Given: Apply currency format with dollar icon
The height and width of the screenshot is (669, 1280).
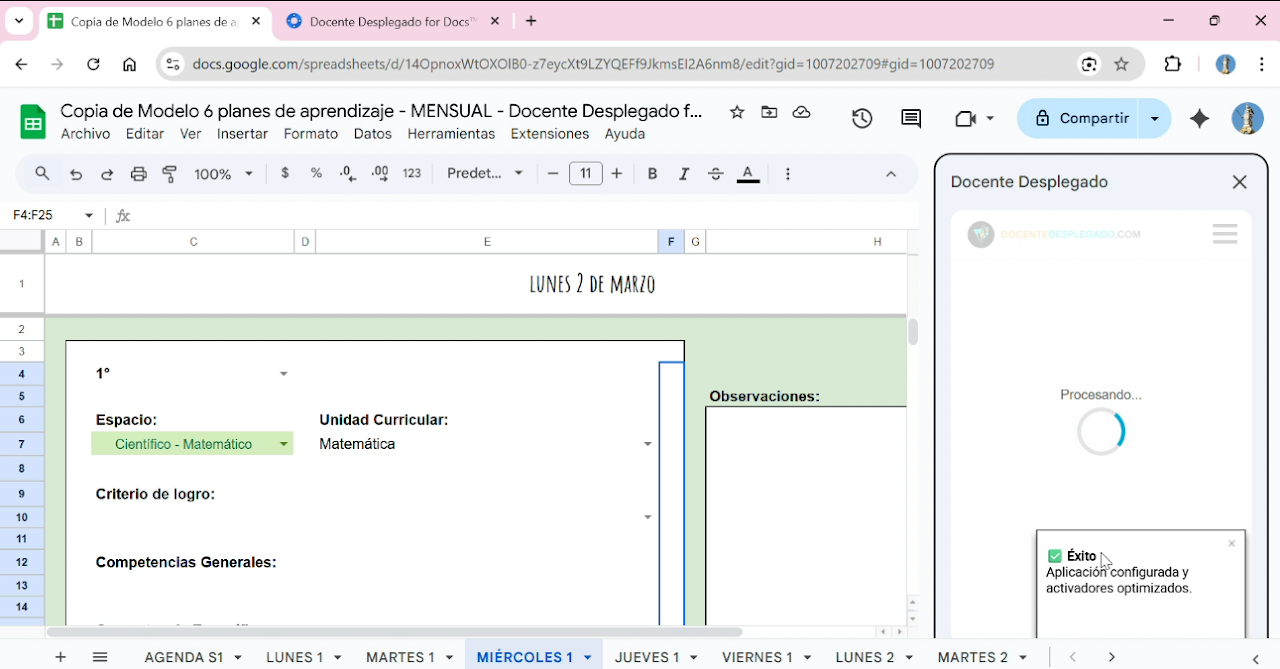Looking at the screenshot, I should pyautogui.click(x=285, y=173).
